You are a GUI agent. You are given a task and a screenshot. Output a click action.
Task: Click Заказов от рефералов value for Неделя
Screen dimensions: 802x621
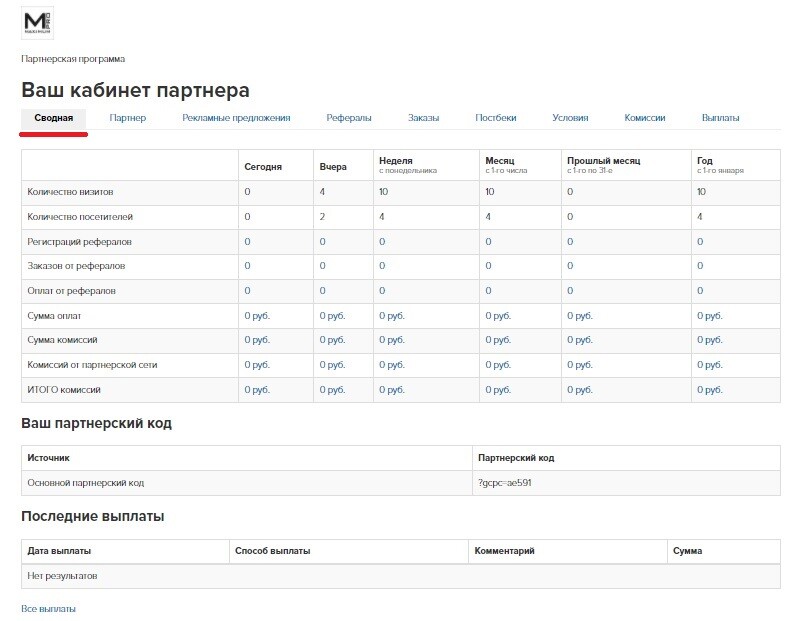pyautogui.click(x=383, y=265)
